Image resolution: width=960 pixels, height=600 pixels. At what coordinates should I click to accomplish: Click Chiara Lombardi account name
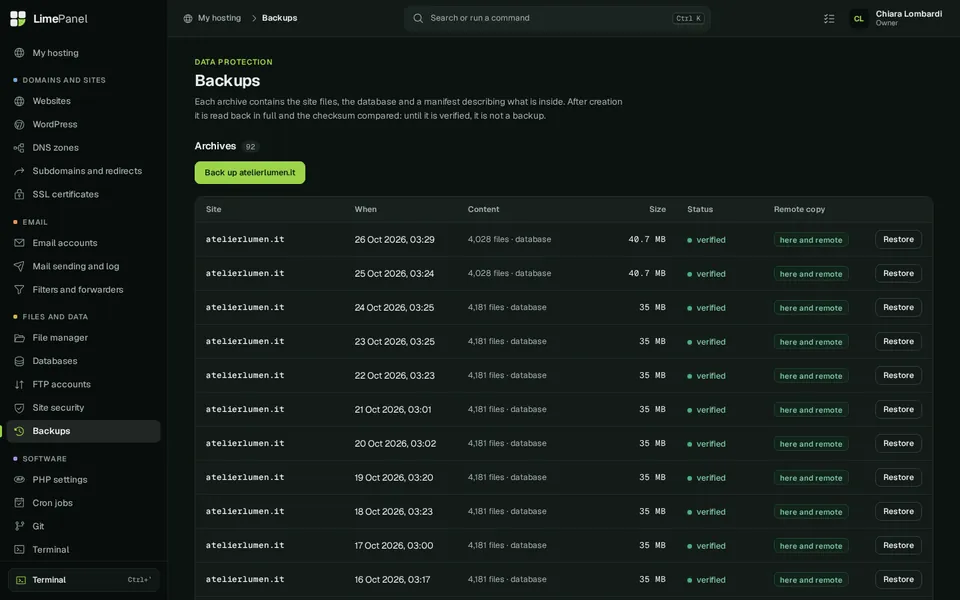pos(909,14)
